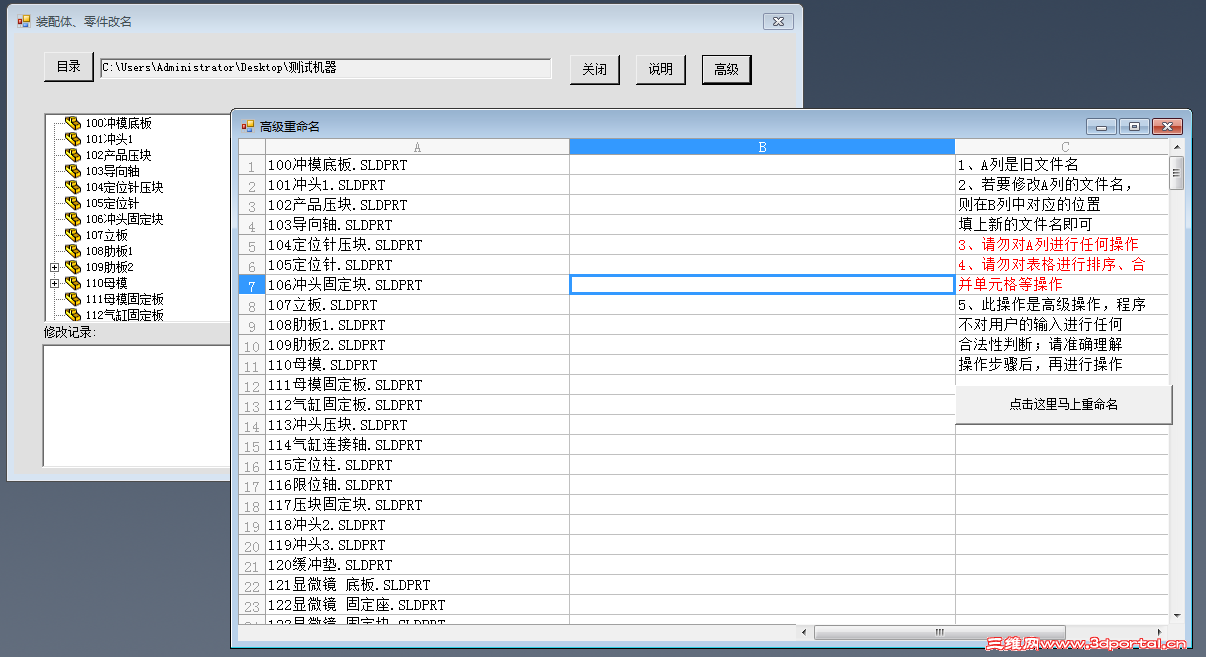Screen dimensions: 1206x657
Task: Click the spreadsheet vertical scrollbar thumb
Action: pyautogui.click(x=1177, y=173)
